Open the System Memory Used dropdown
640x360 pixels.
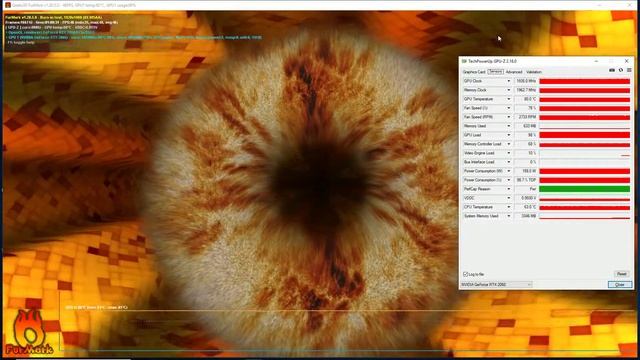509,216
